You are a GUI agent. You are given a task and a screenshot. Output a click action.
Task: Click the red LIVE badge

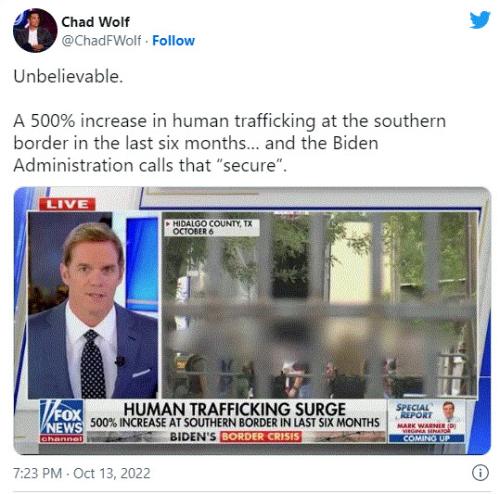tap(67, 204)
